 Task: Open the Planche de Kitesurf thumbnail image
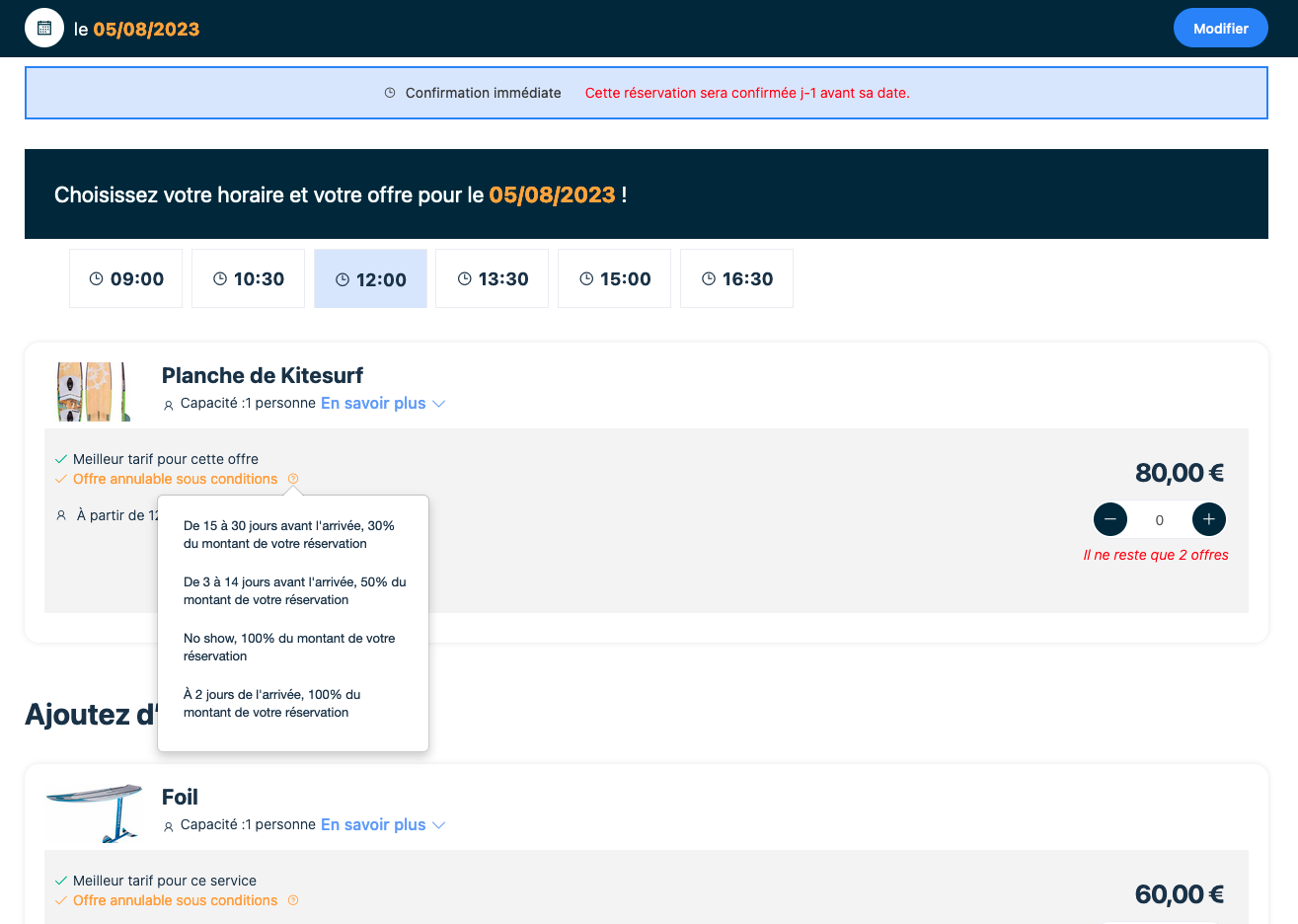pyautogui.click(x=93, y=392)
